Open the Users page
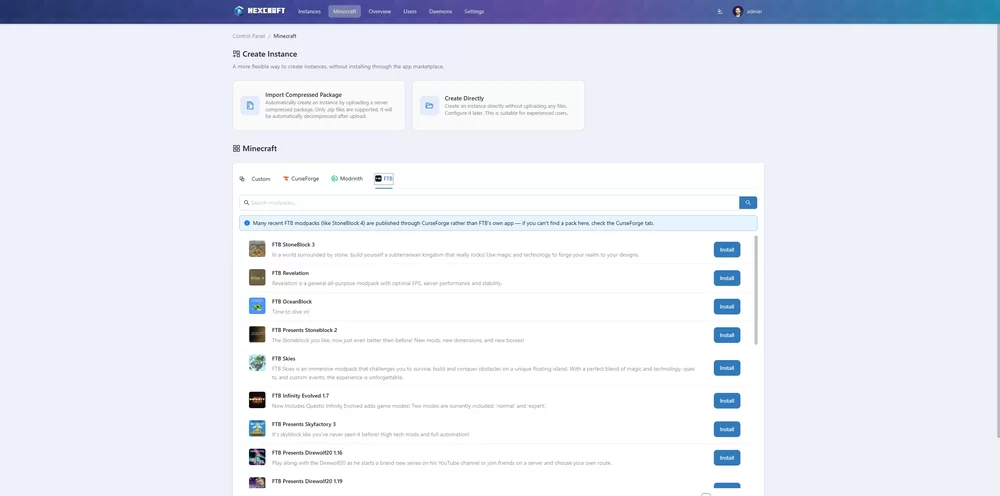Image resolution: width=1000 pixels, height=496 pixels. (410, 11)
